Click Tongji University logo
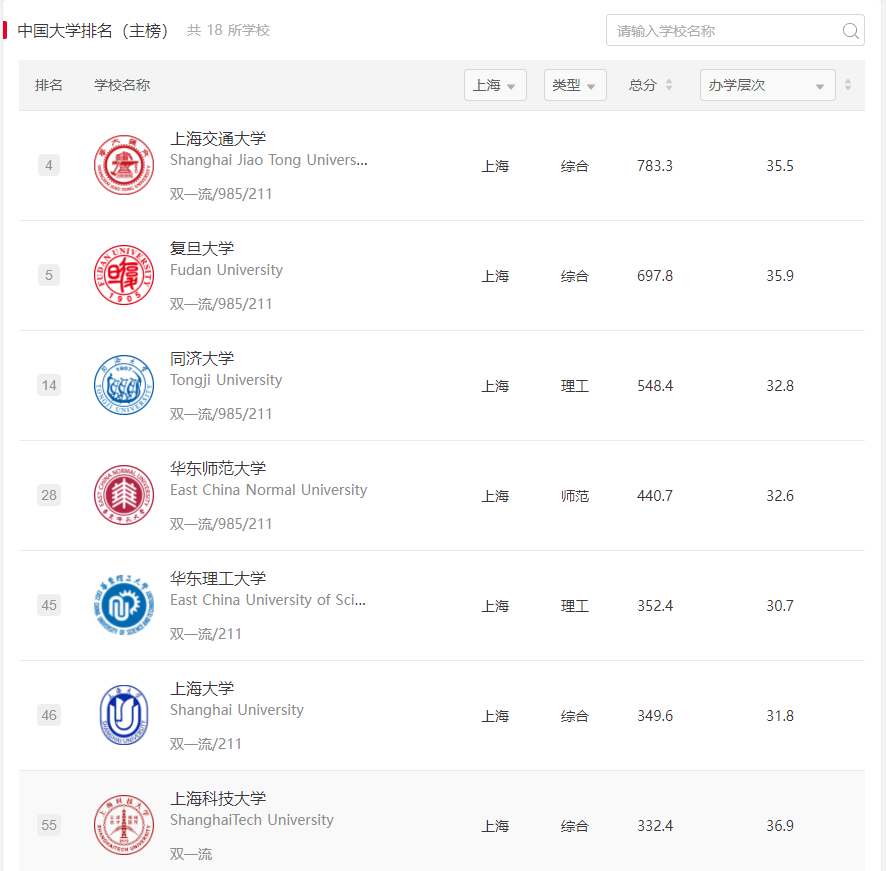The width and height of the screenshot is (886, 871). coord(124,385)
